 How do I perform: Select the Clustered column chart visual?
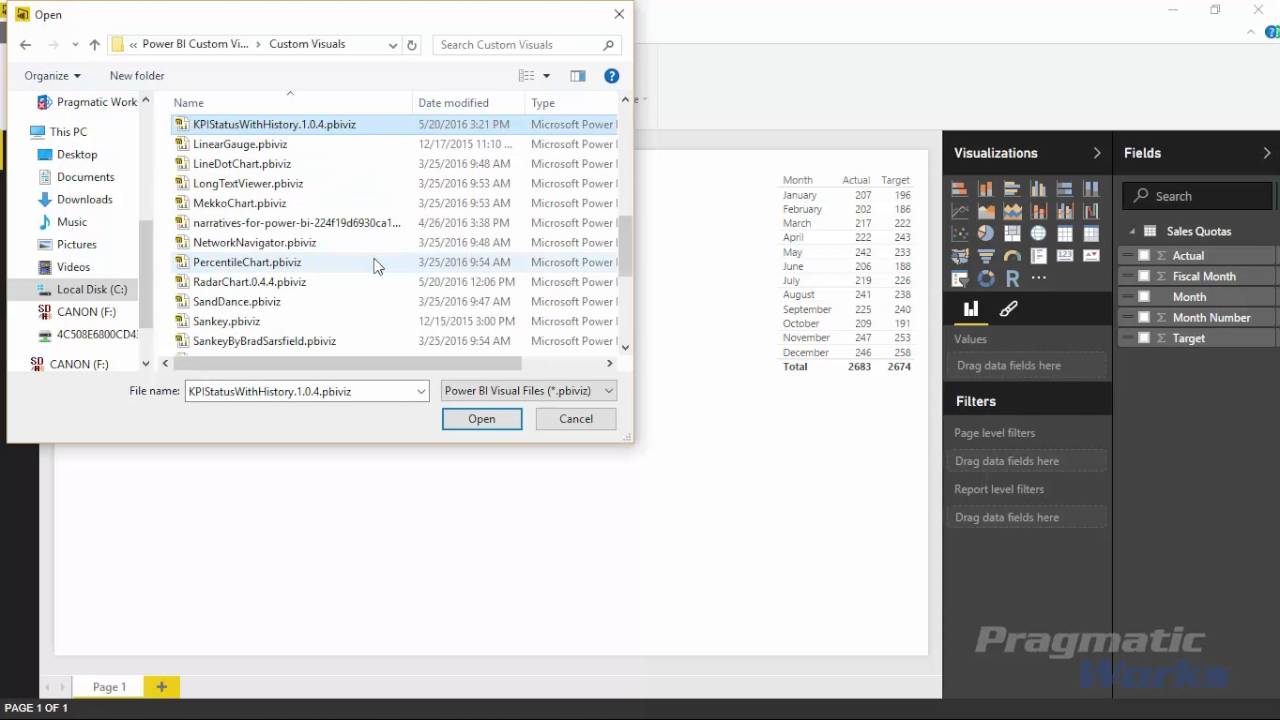1038,188
